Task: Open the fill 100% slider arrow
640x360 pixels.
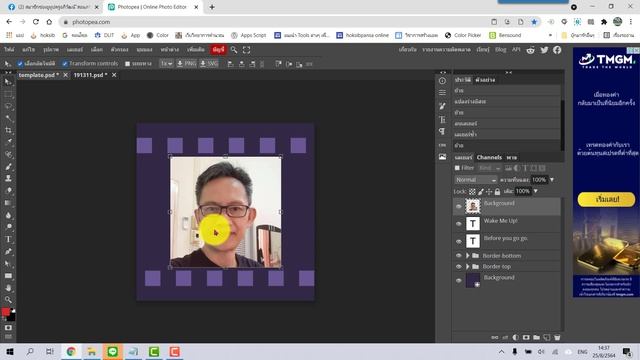Action: click(536, 191)
